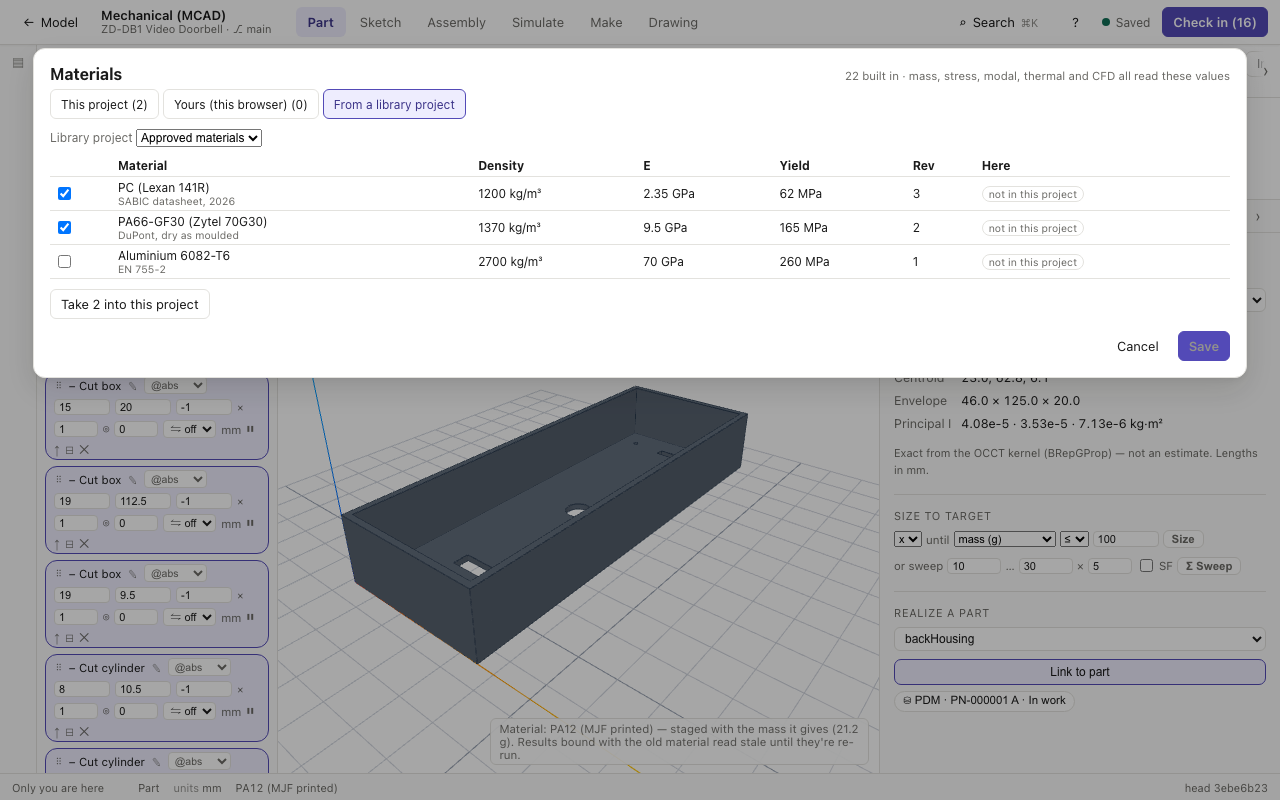Move the Cut cylinder 8 × 10.5 feature up
Viewport: 1280px width, 800px height.
tap(57, 732)
